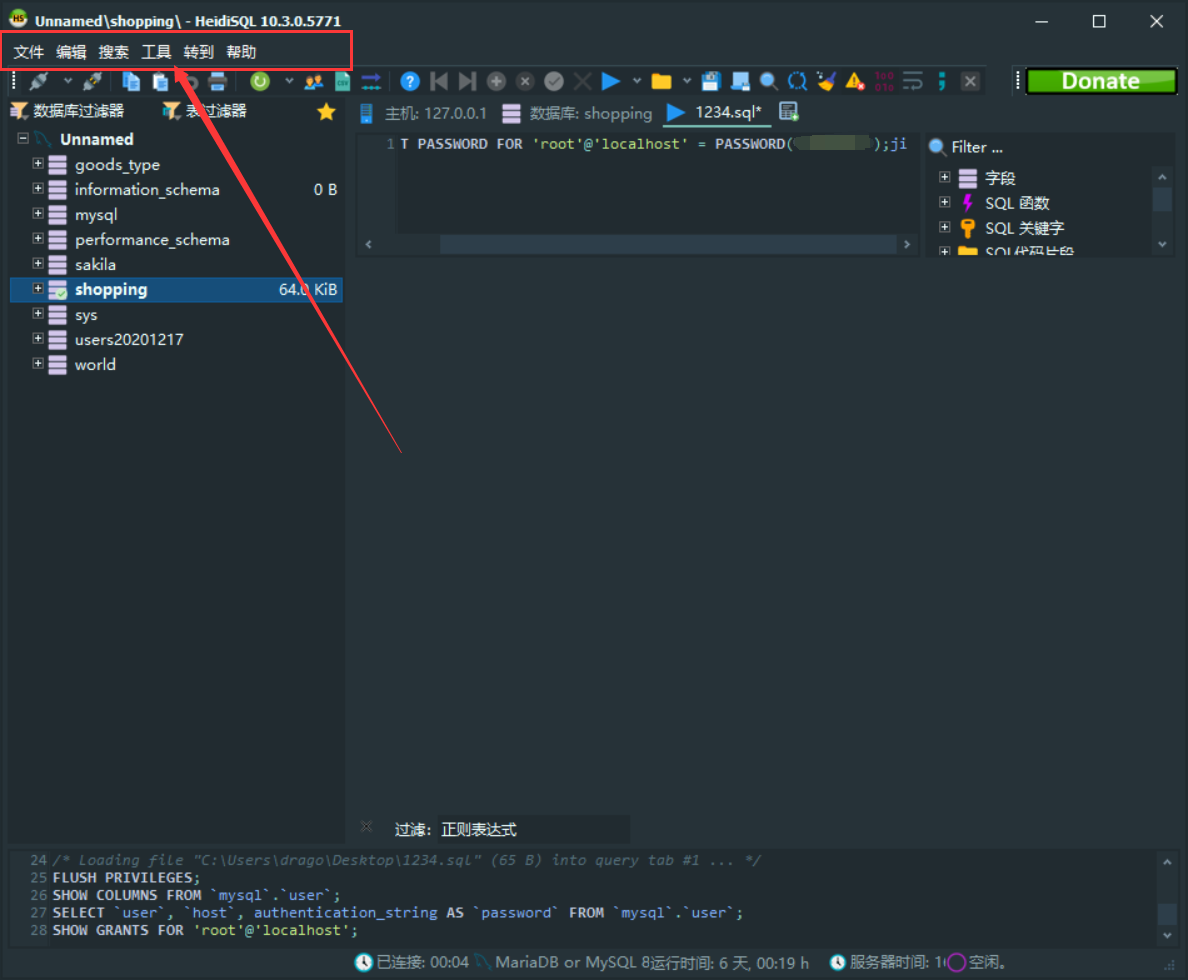This screenshot has height=980, width=1188.
Task: Open the 帮助 menu
Action: click(241, 52)
